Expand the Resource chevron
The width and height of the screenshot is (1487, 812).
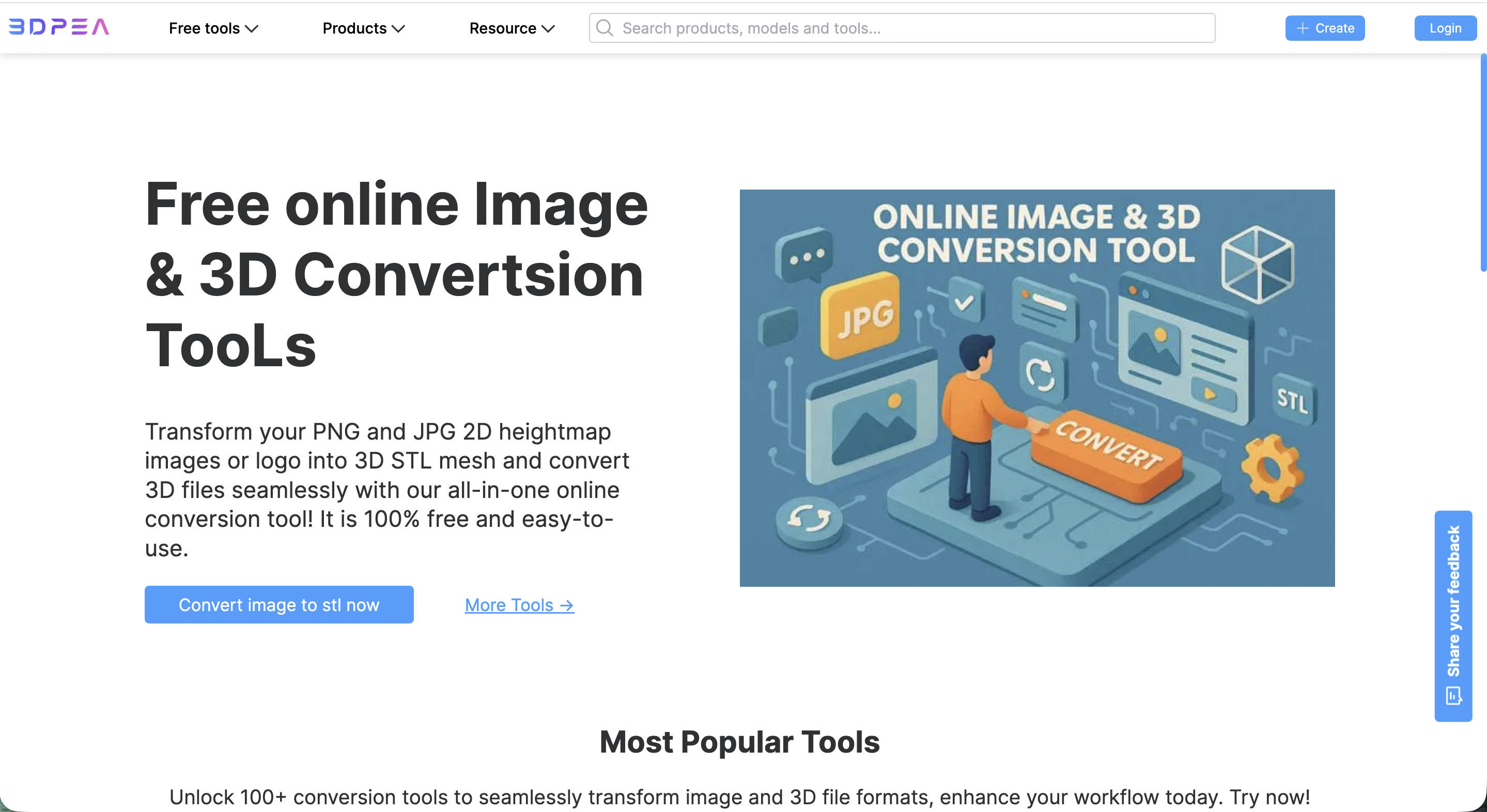(x=548, y=28)
